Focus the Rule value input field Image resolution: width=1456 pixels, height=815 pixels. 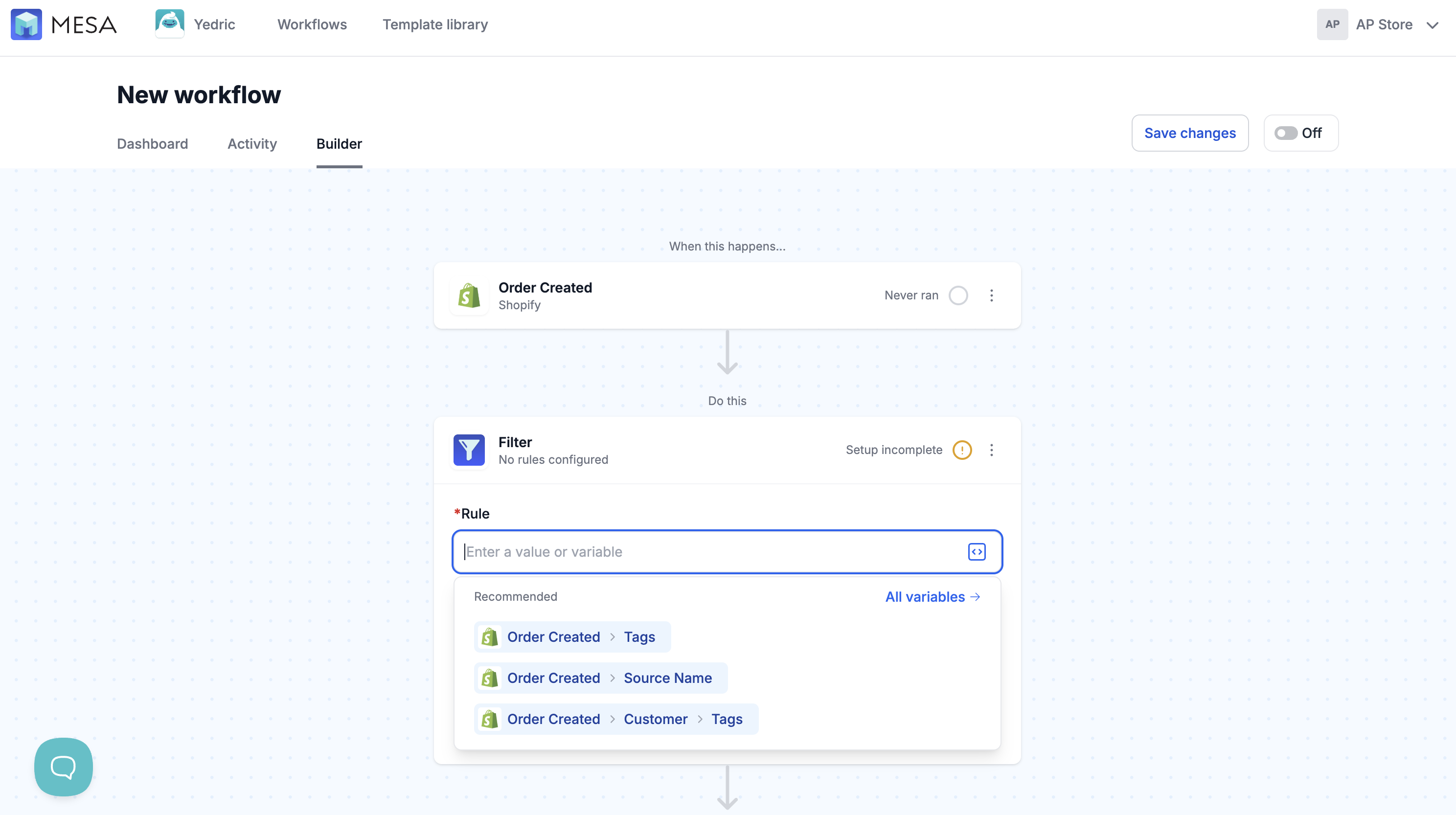click(x=728, y=552)
